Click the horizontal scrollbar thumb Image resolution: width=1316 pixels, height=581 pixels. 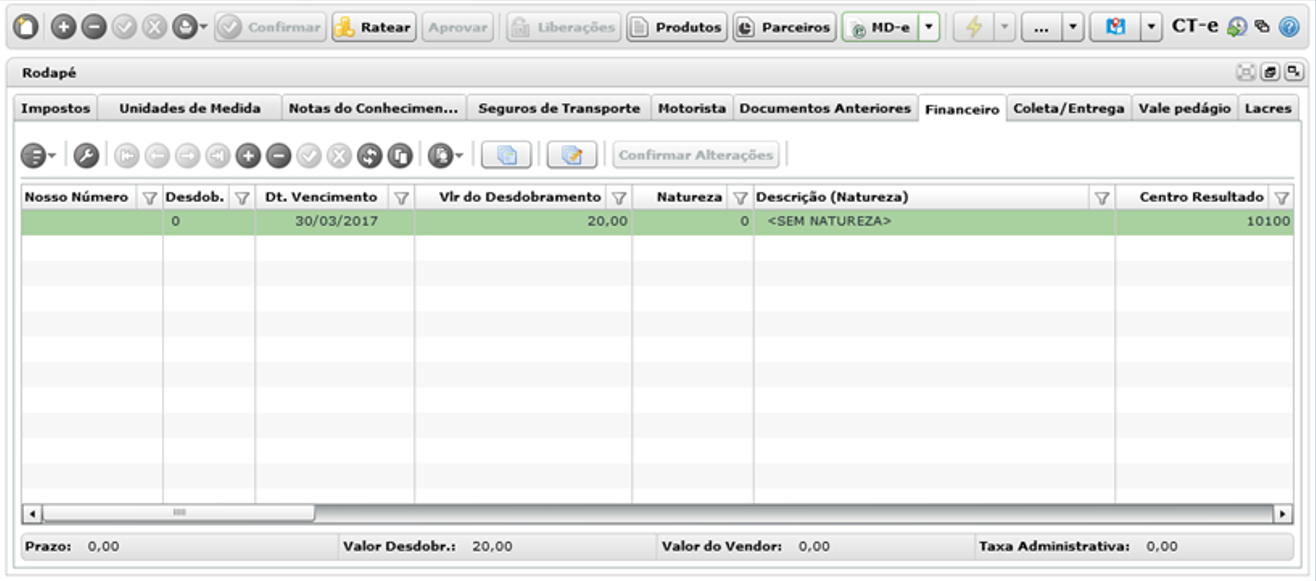coord(179,514)
